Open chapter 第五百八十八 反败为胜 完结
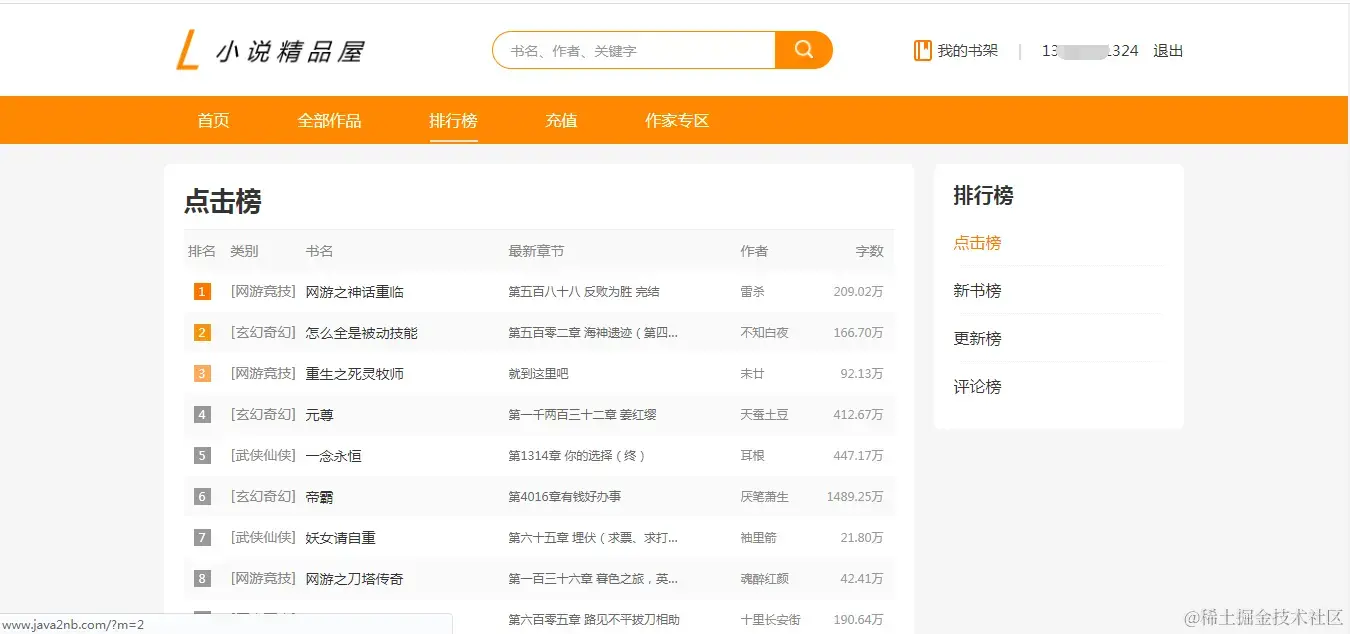Image resolution: width=1350 pixels, height=634 pixels. point(584,292)
